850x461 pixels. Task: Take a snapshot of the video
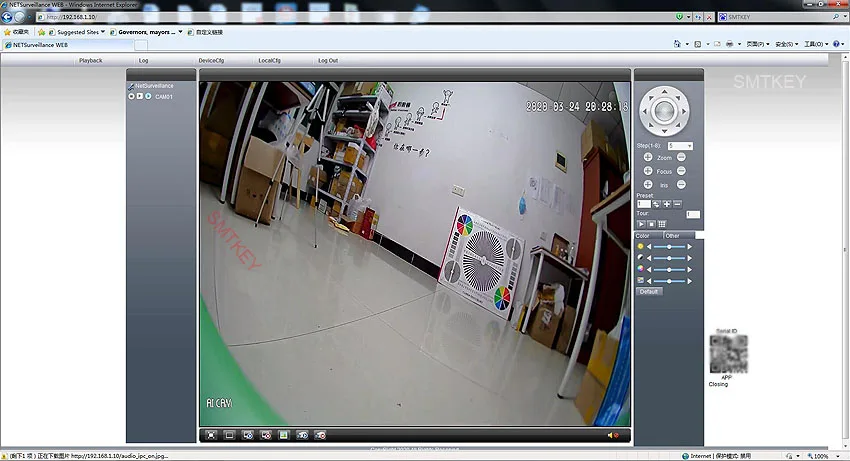pos(284,435)
